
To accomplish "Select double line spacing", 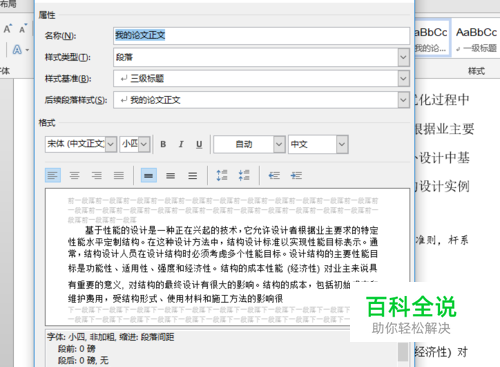I will point(192,175).
